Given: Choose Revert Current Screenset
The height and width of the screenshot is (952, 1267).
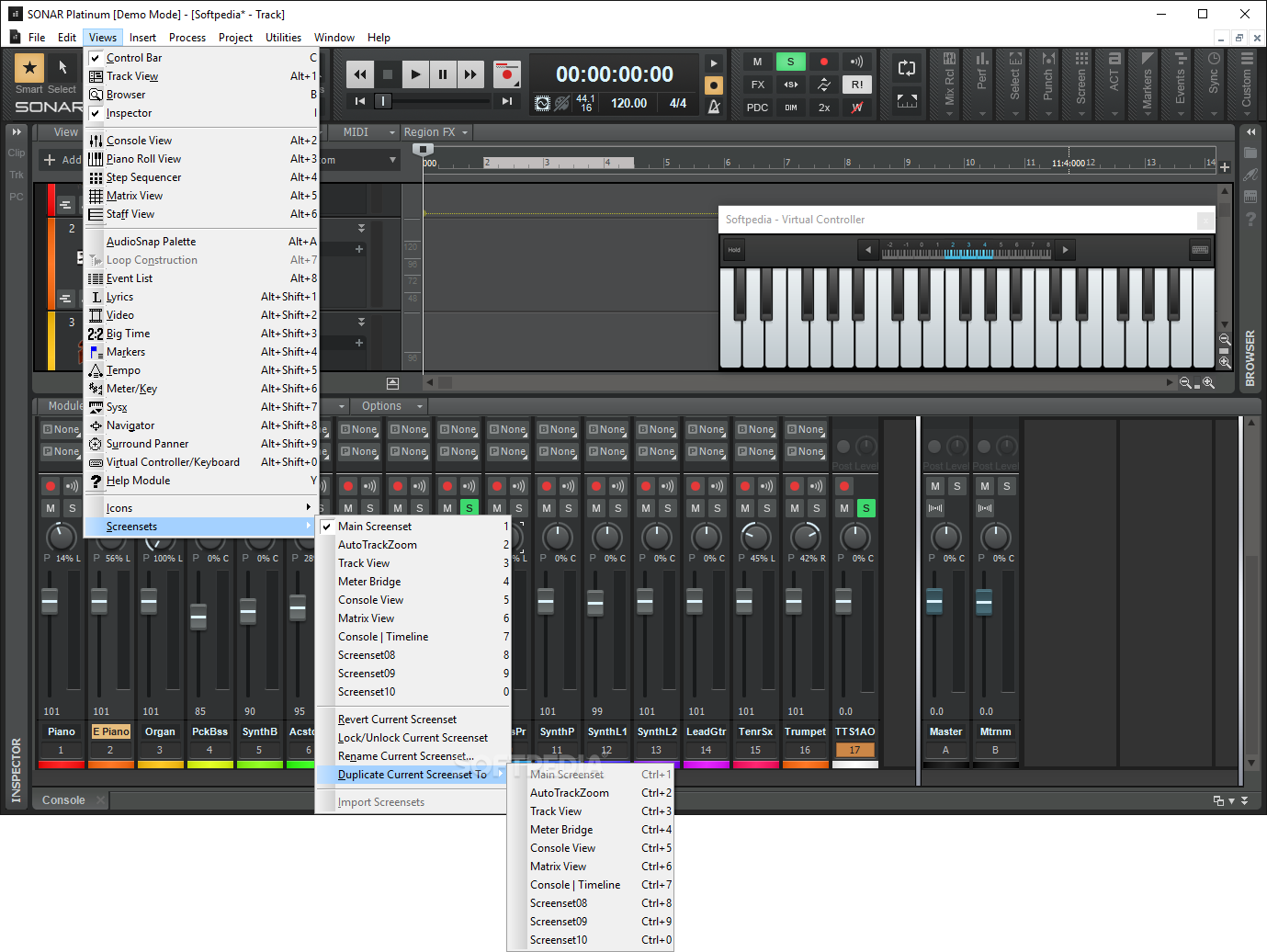Looking at the screenshot, I should 413,720.
